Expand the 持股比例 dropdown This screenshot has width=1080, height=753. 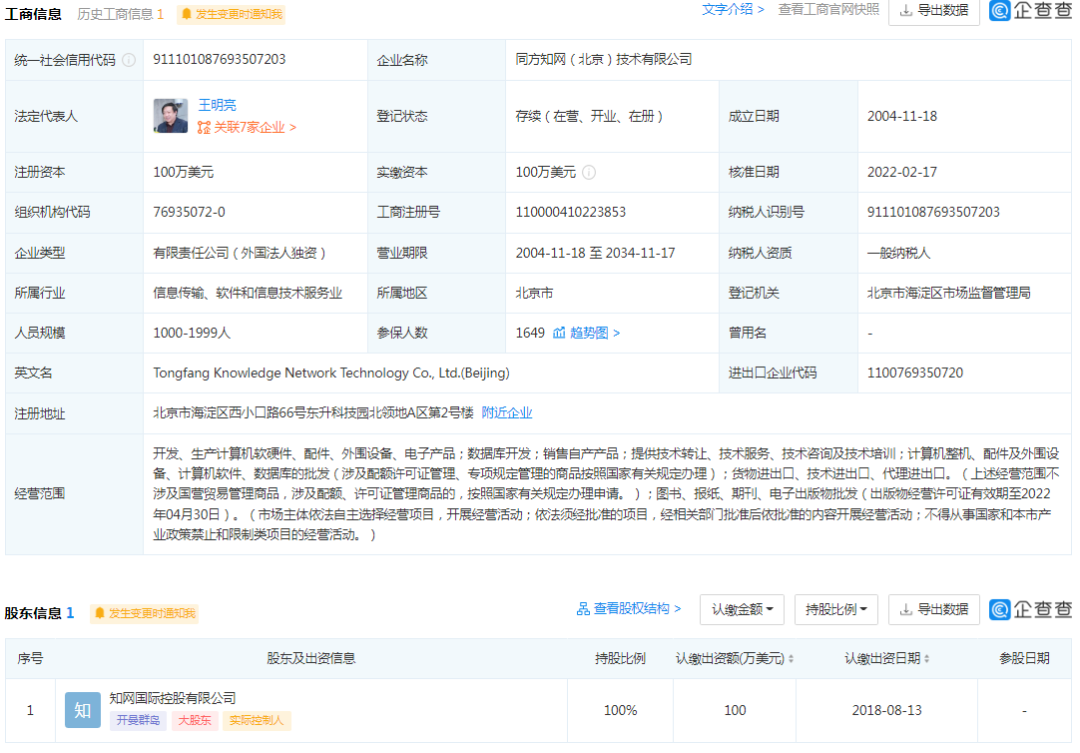click(x=836, y=610)
